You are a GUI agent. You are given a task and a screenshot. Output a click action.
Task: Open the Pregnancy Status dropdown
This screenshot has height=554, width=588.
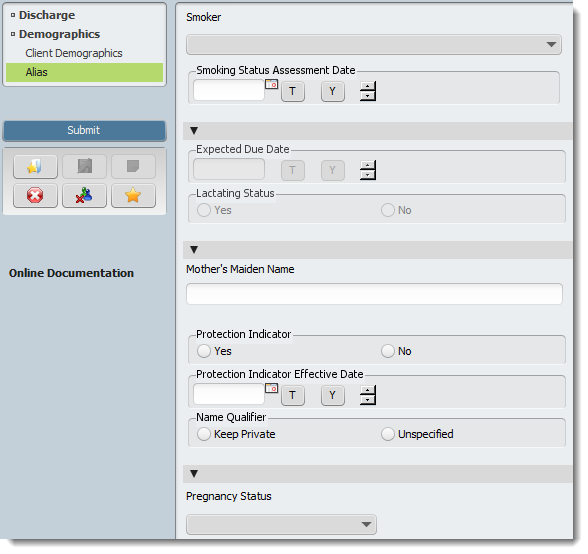click(x=281, y=524)
